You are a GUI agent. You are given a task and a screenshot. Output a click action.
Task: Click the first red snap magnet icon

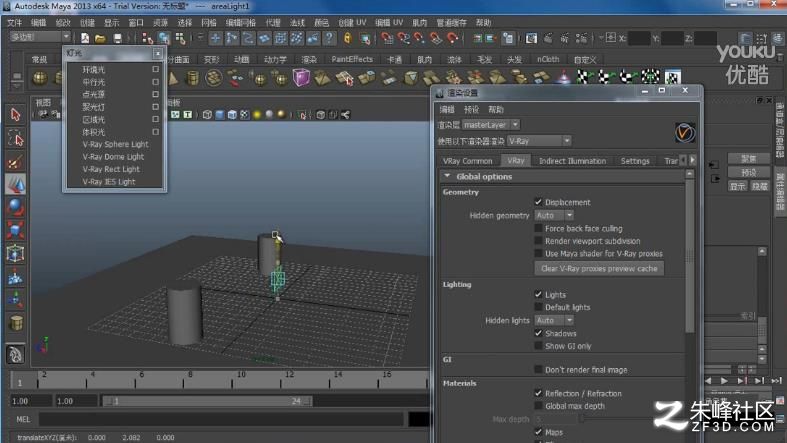click(386, 38)
